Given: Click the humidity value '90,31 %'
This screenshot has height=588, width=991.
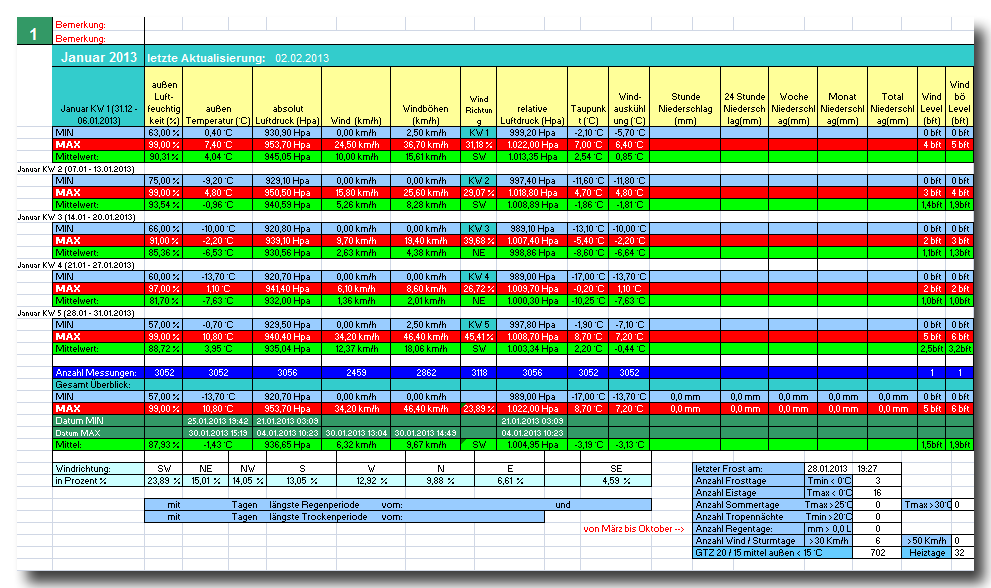Looking at the screenshot, I should click(x=164, y=157).
